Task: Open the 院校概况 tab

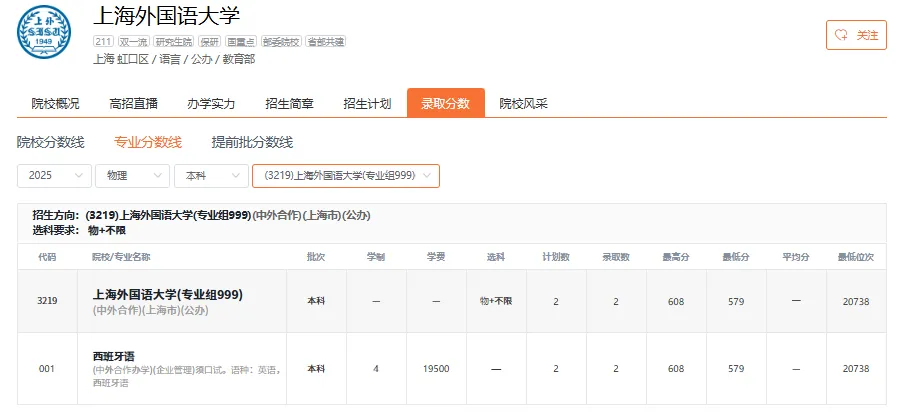Action: pyautogui.click(x=55, y=104)
